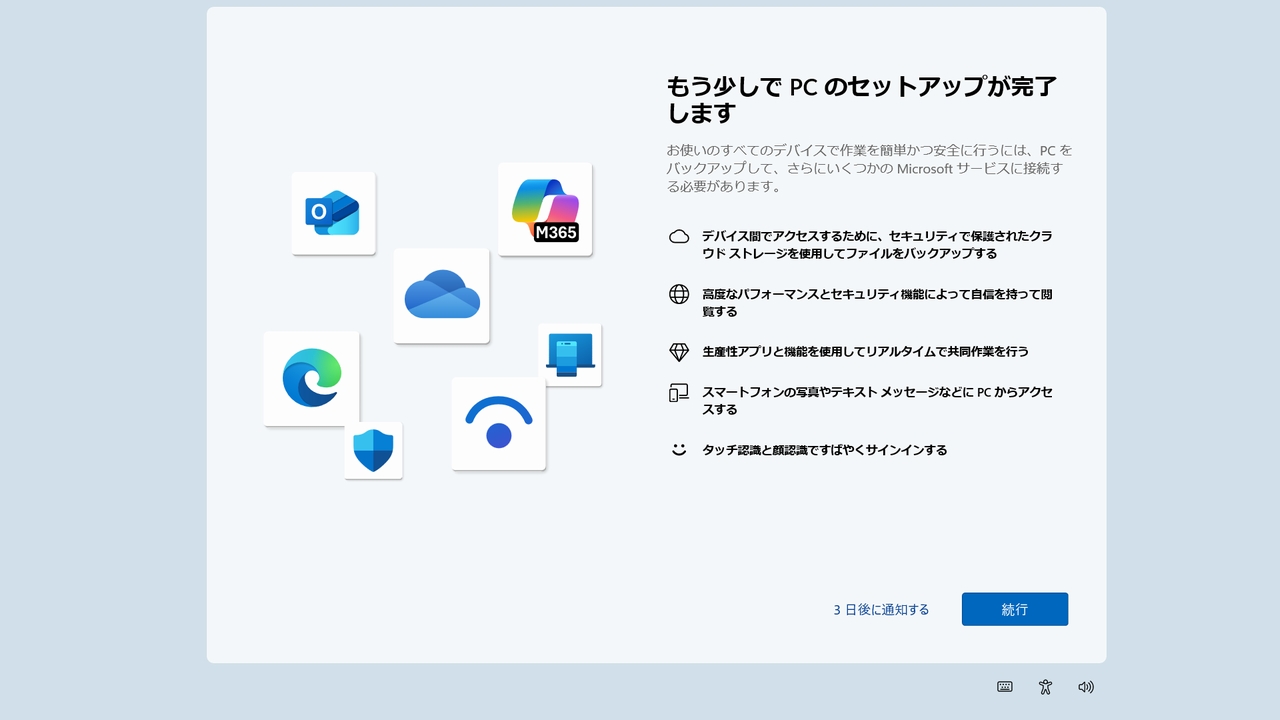Click the Outlook app icon
The width and height of the screenshot is (1280, 720).
pos(333,213)
